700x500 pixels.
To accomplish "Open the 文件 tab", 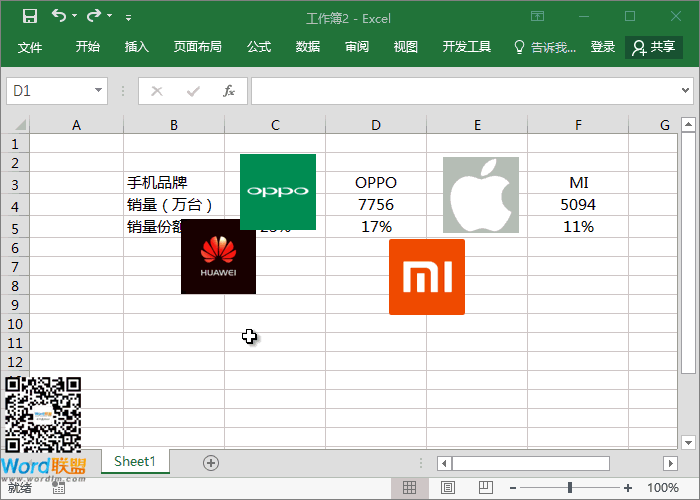I will tap(30, 47).
